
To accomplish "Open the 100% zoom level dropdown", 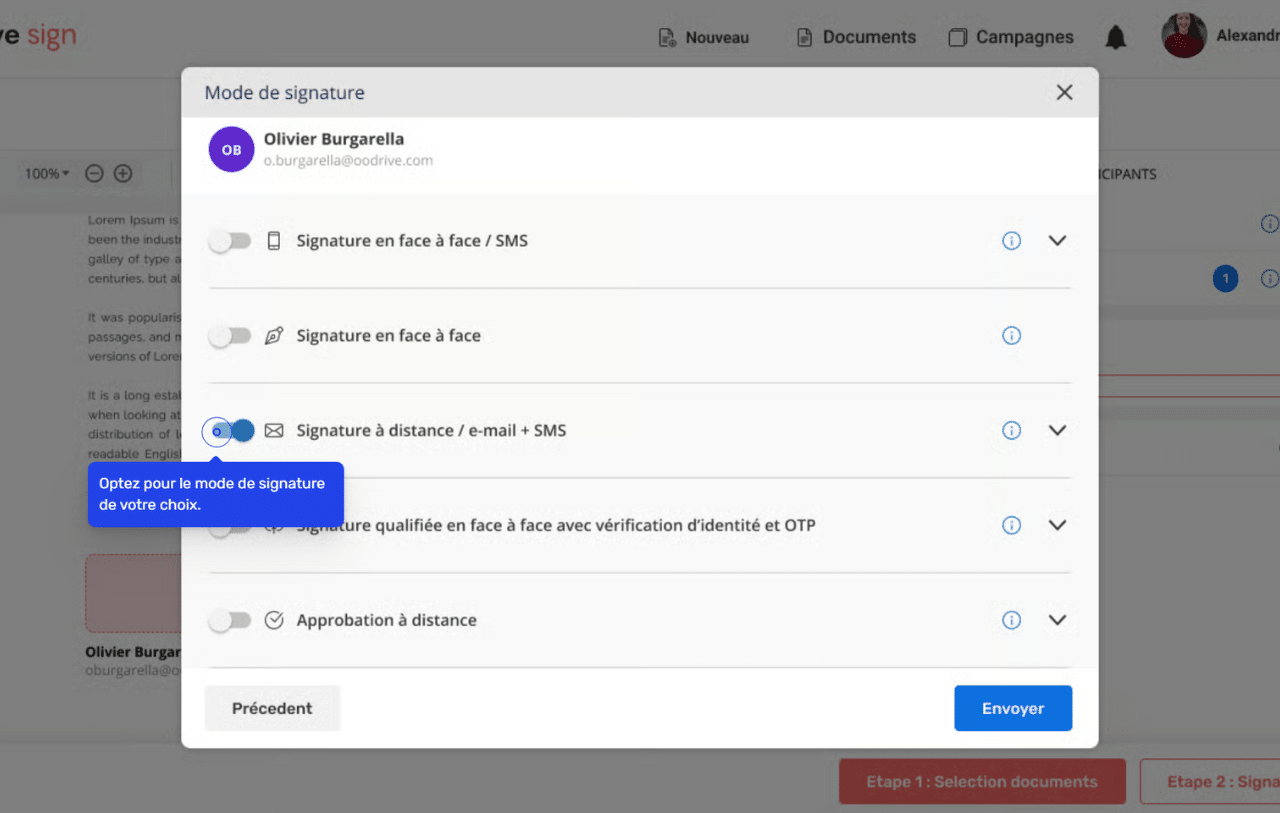I will coord(47,174).
